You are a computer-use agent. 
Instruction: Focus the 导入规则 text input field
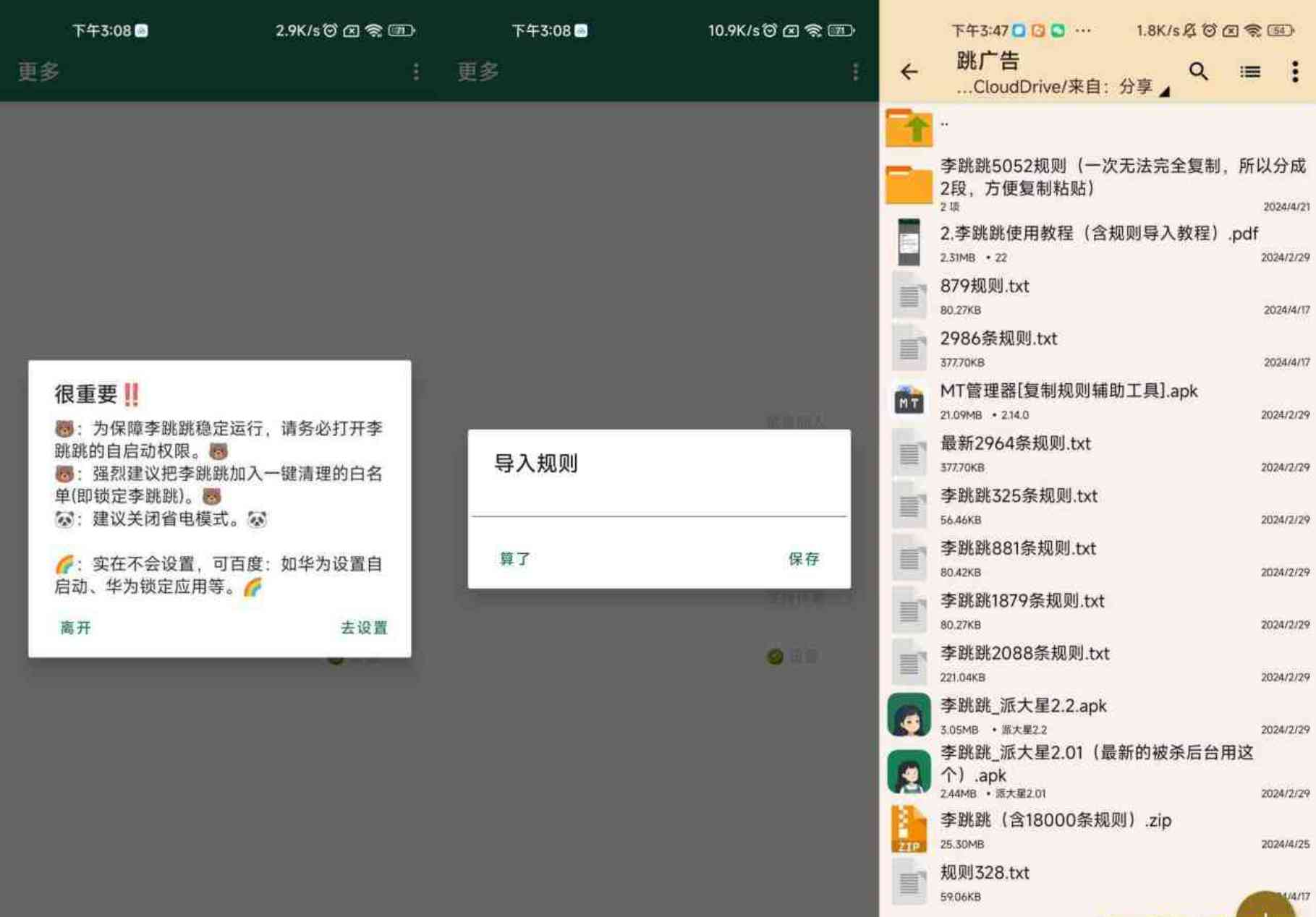pos(659,503)
